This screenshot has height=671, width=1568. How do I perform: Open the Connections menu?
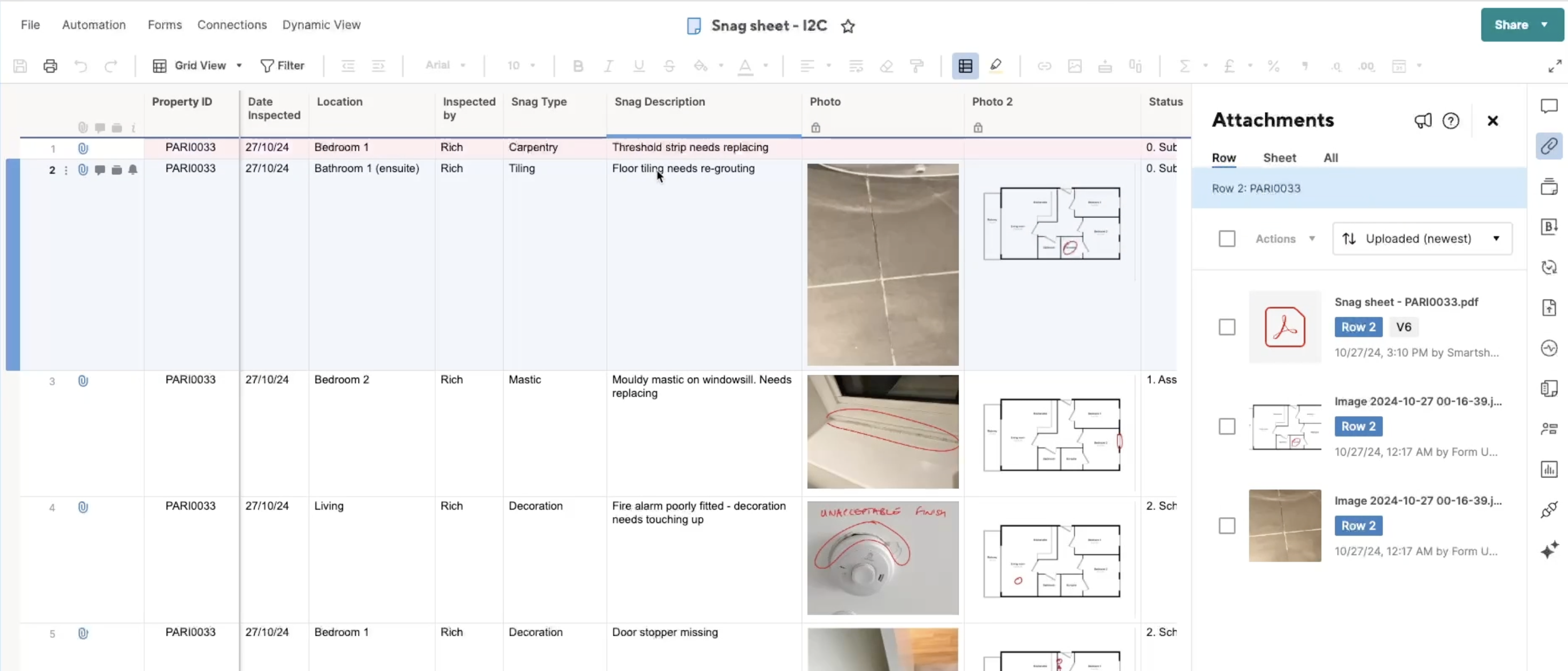coord(232,25)
